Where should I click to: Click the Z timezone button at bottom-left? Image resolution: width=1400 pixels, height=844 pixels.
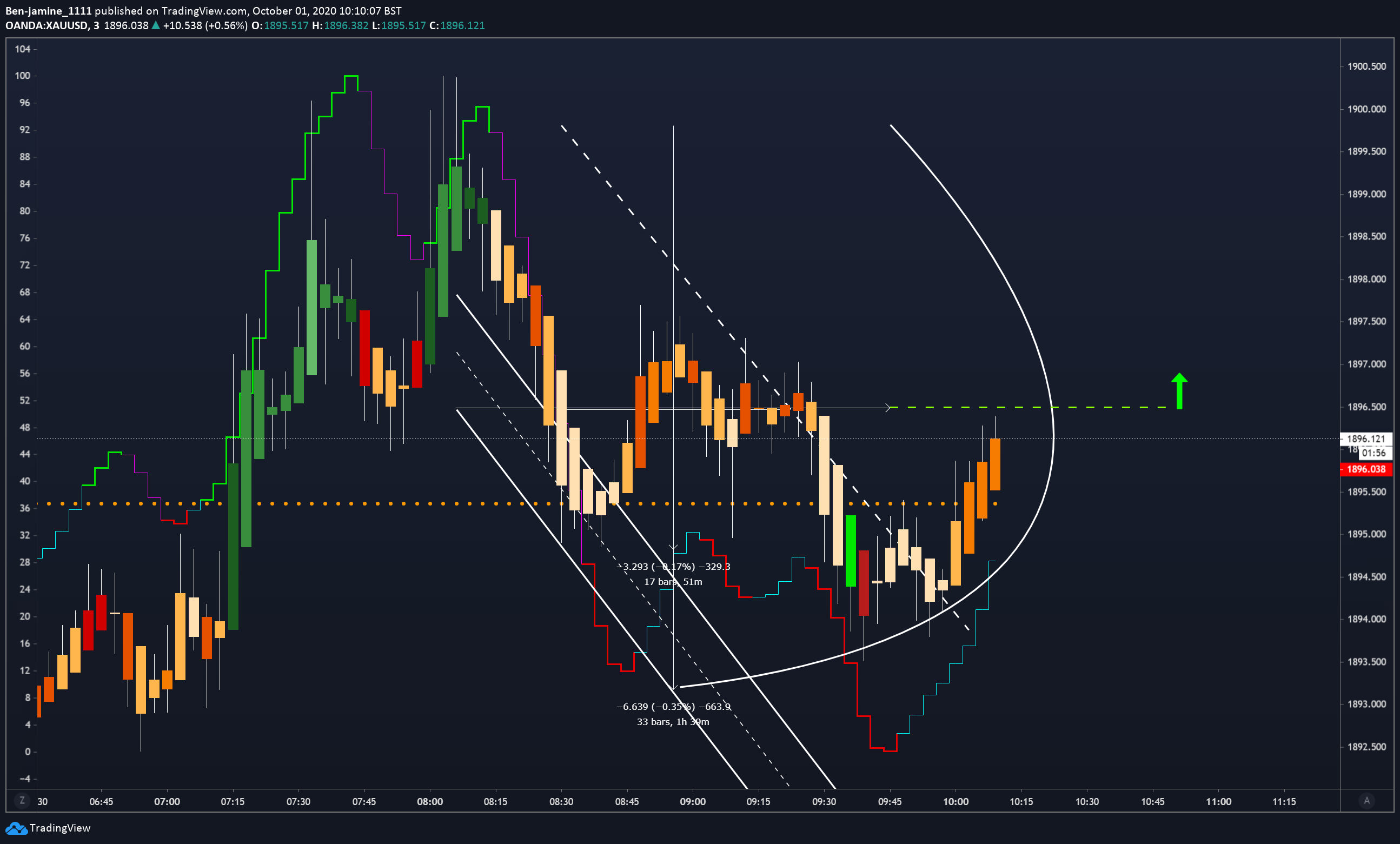[22, 801]
